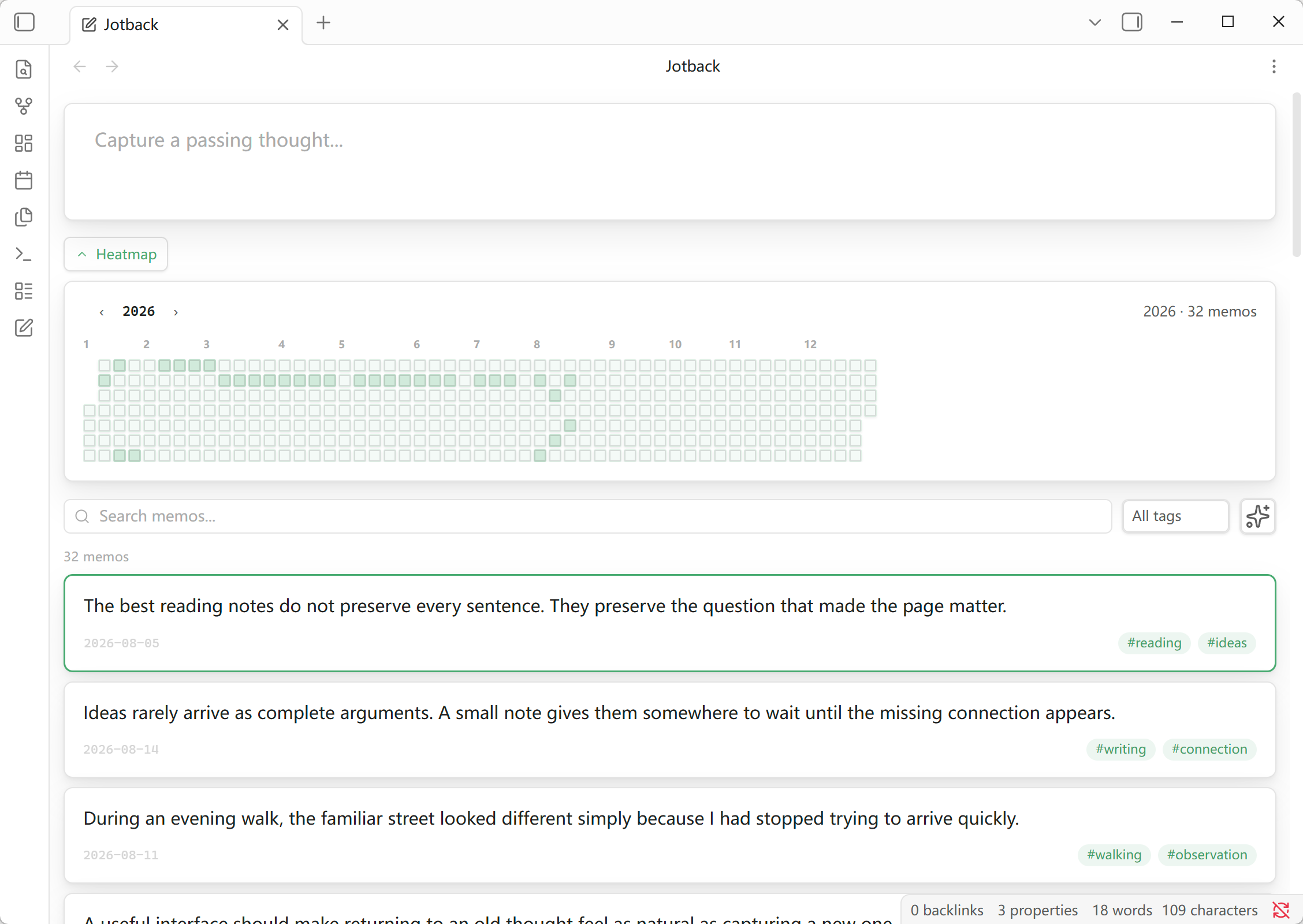Click month 8 label on heatmap
This screenshot has width=1303, height=924.
tap(537, 344)
